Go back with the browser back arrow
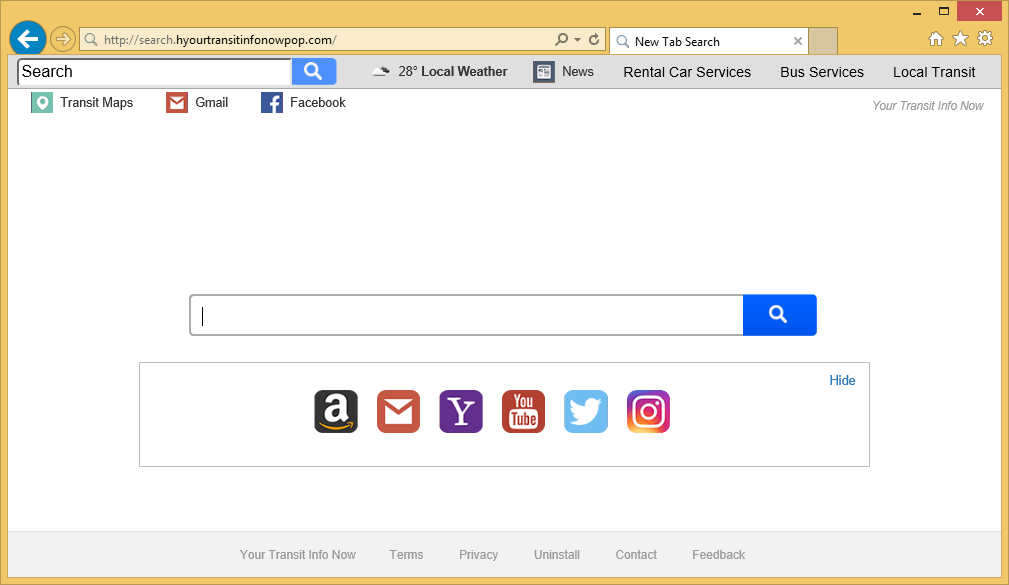 click(x=28, y=39)
